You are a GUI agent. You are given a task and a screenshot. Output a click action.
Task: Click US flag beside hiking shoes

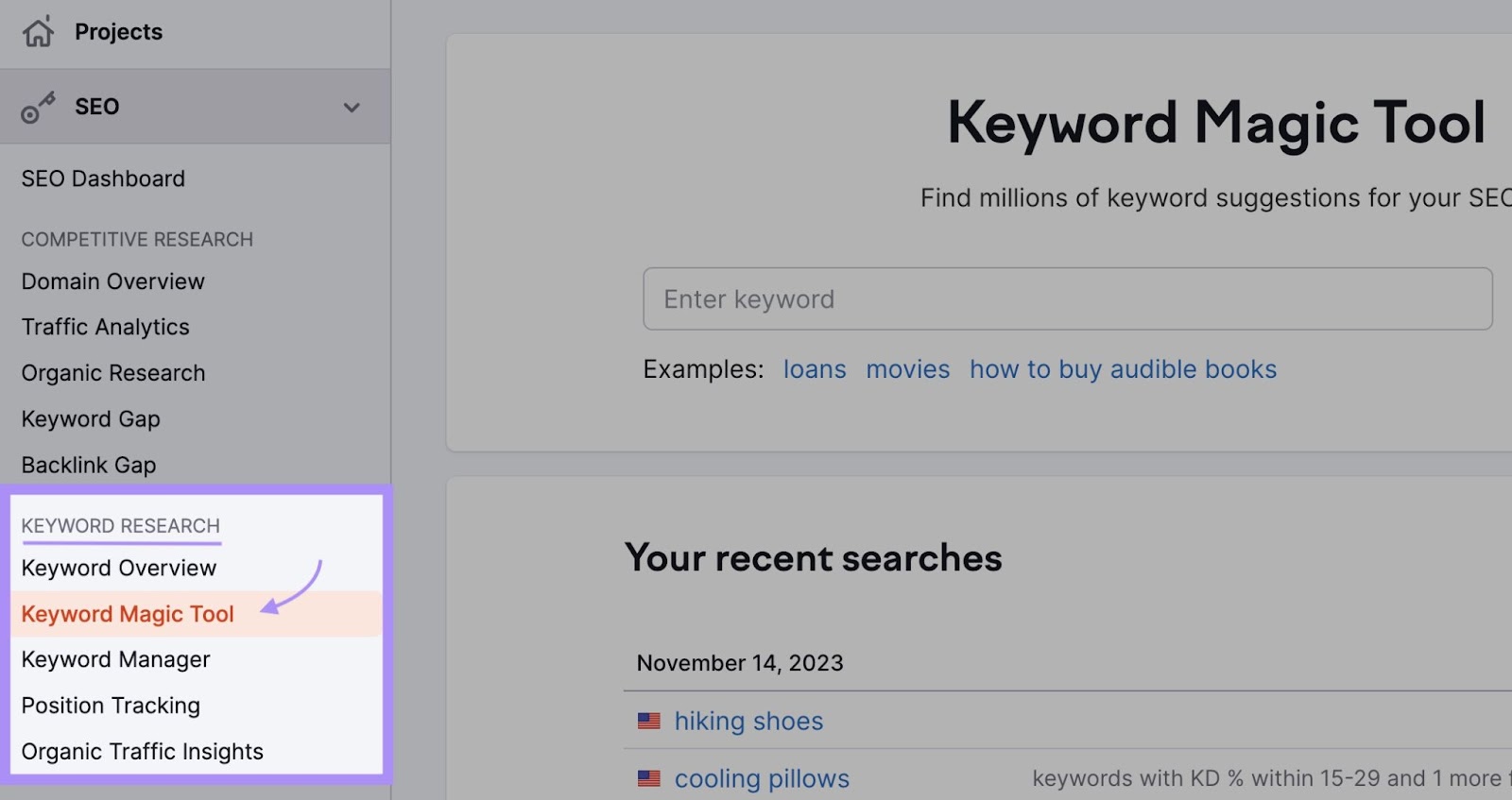[649, 722]
